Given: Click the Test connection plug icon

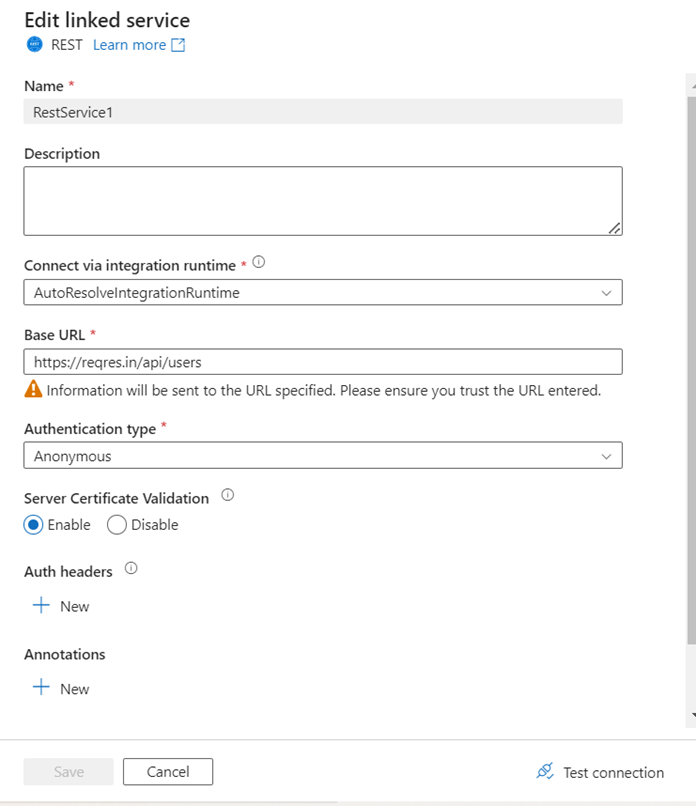Looking at the screenshot, I should pos(545,771).
